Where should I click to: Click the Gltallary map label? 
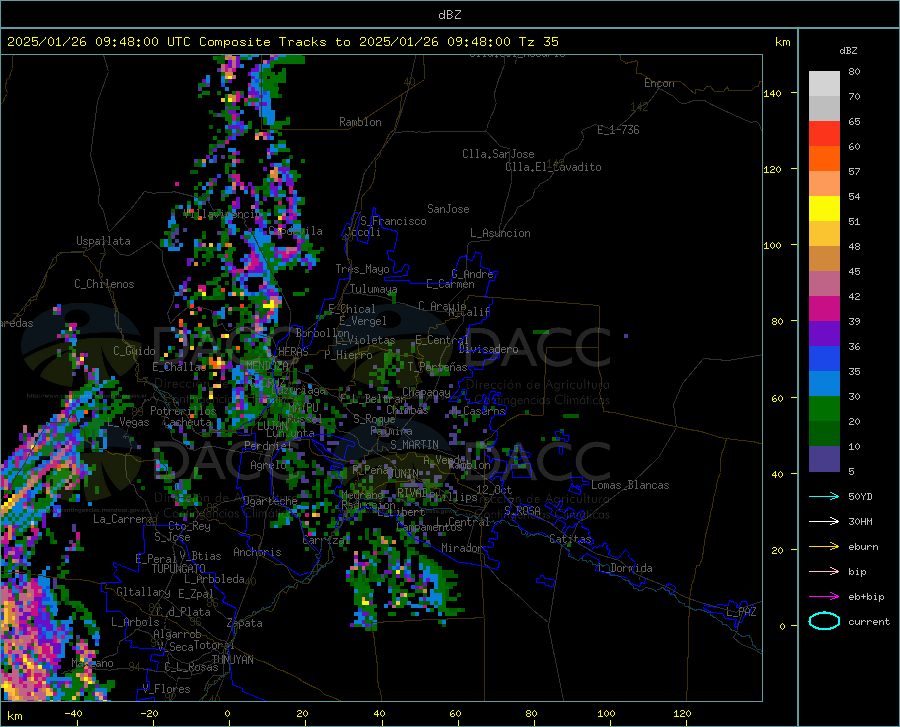pos(143,592)
